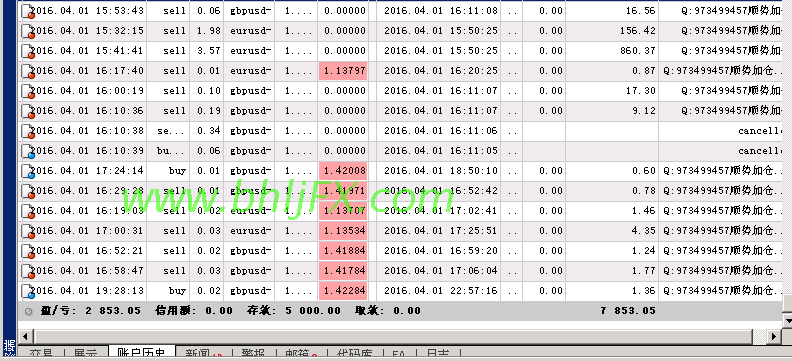Viewport: 792px width, 361px height.
Task: Click the order icon of the 16:17:40 eurusd trade
Action: (x=28, y=71)
